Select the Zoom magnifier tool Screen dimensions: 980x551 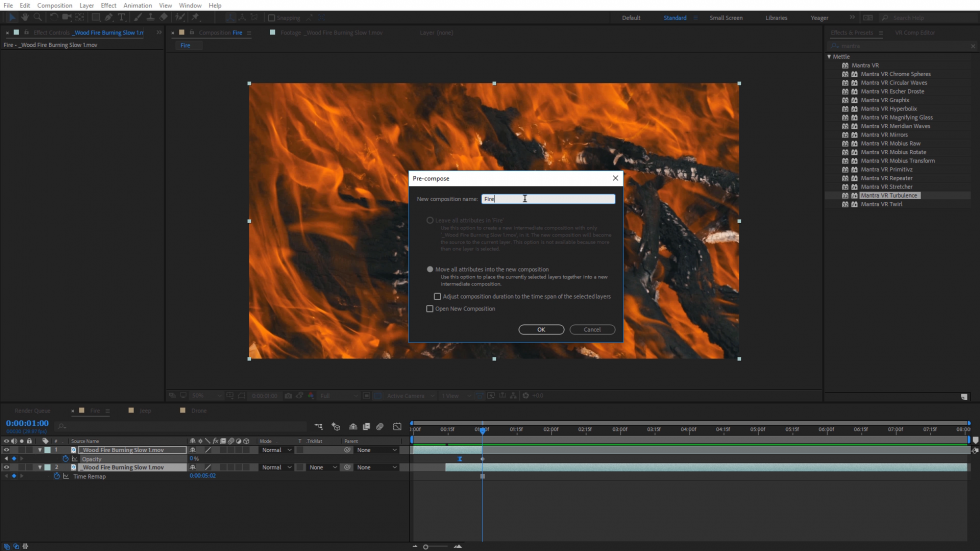pyautogui.click(x=37, y=17)
